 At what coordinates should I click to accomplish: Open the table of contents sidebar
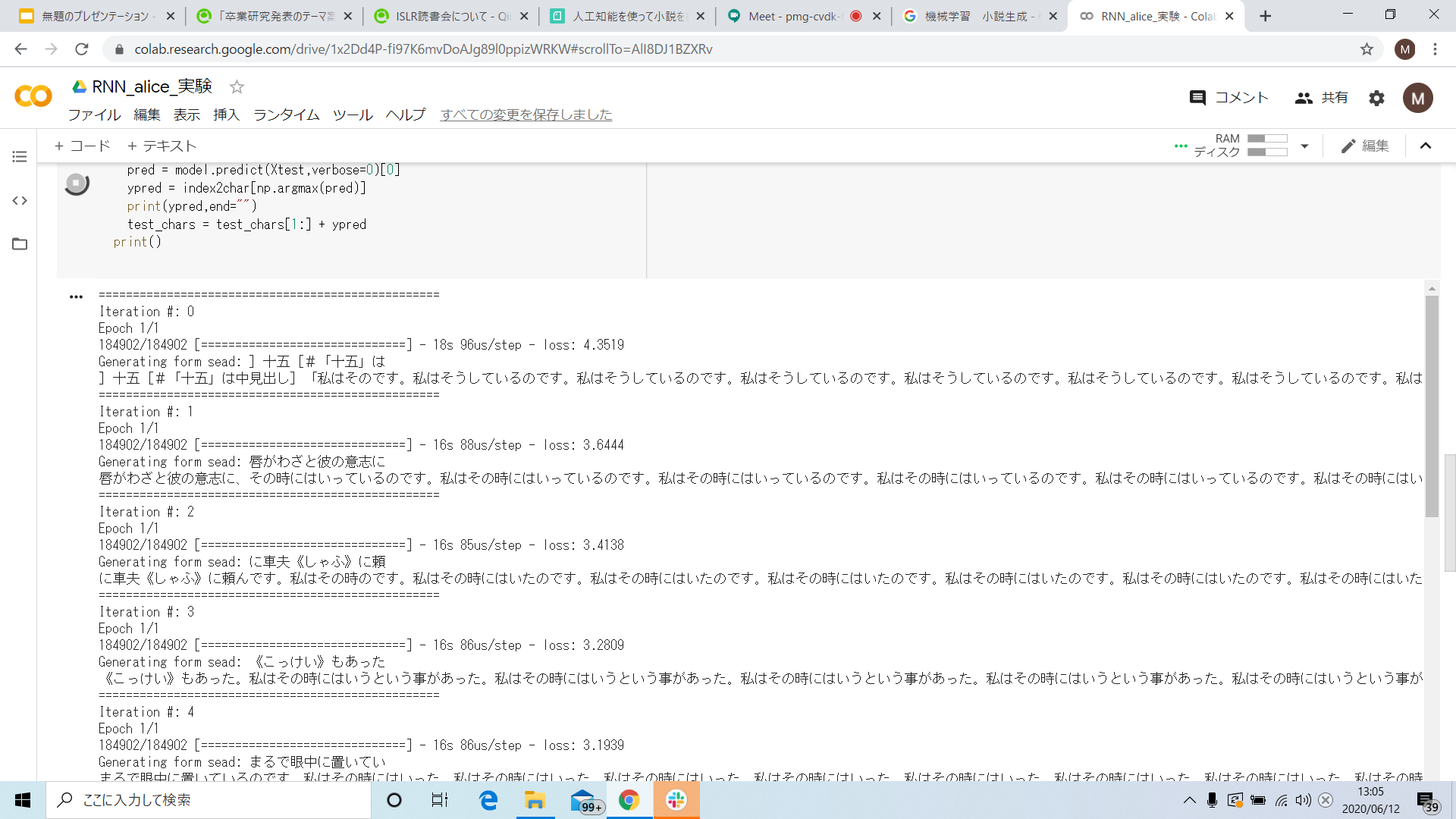tap(20, 156)
